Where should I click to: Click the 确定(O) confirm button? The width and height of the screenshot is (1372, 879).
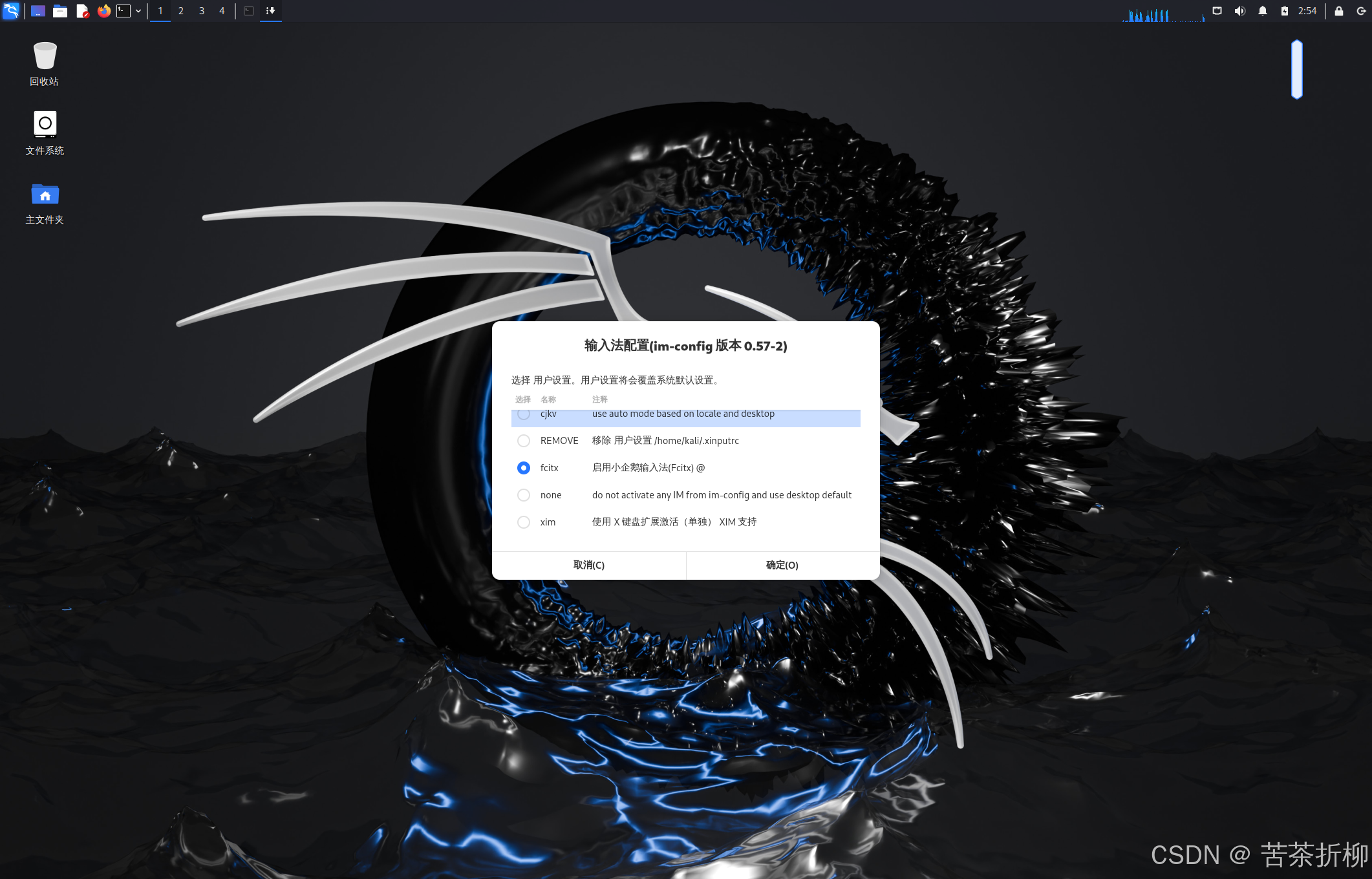coord(782,566)
